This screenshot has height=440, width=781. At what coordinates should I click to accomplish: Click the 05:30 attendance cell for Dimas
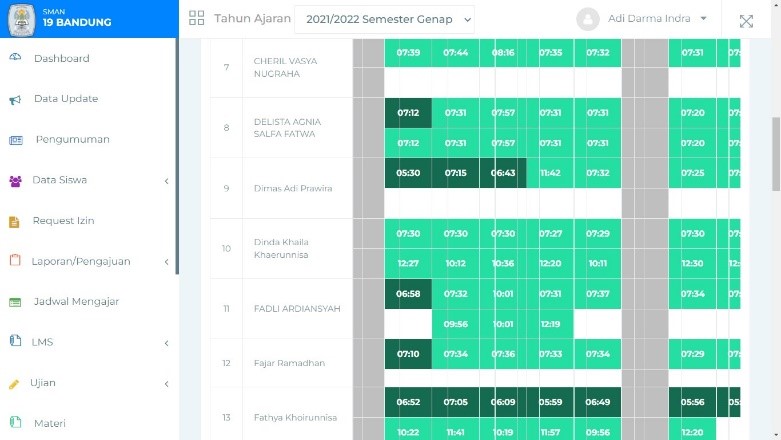pos(408,173)
